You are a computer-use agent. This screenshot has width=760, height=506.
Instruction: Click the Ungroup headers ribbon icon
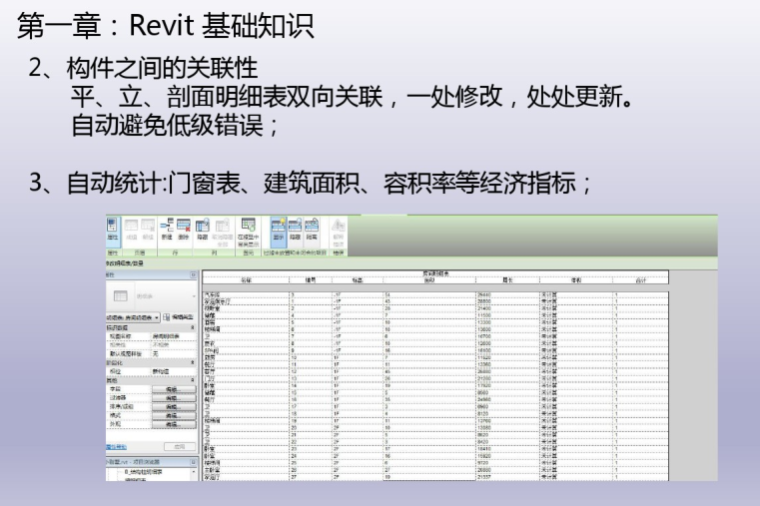[x=312, y=230]
